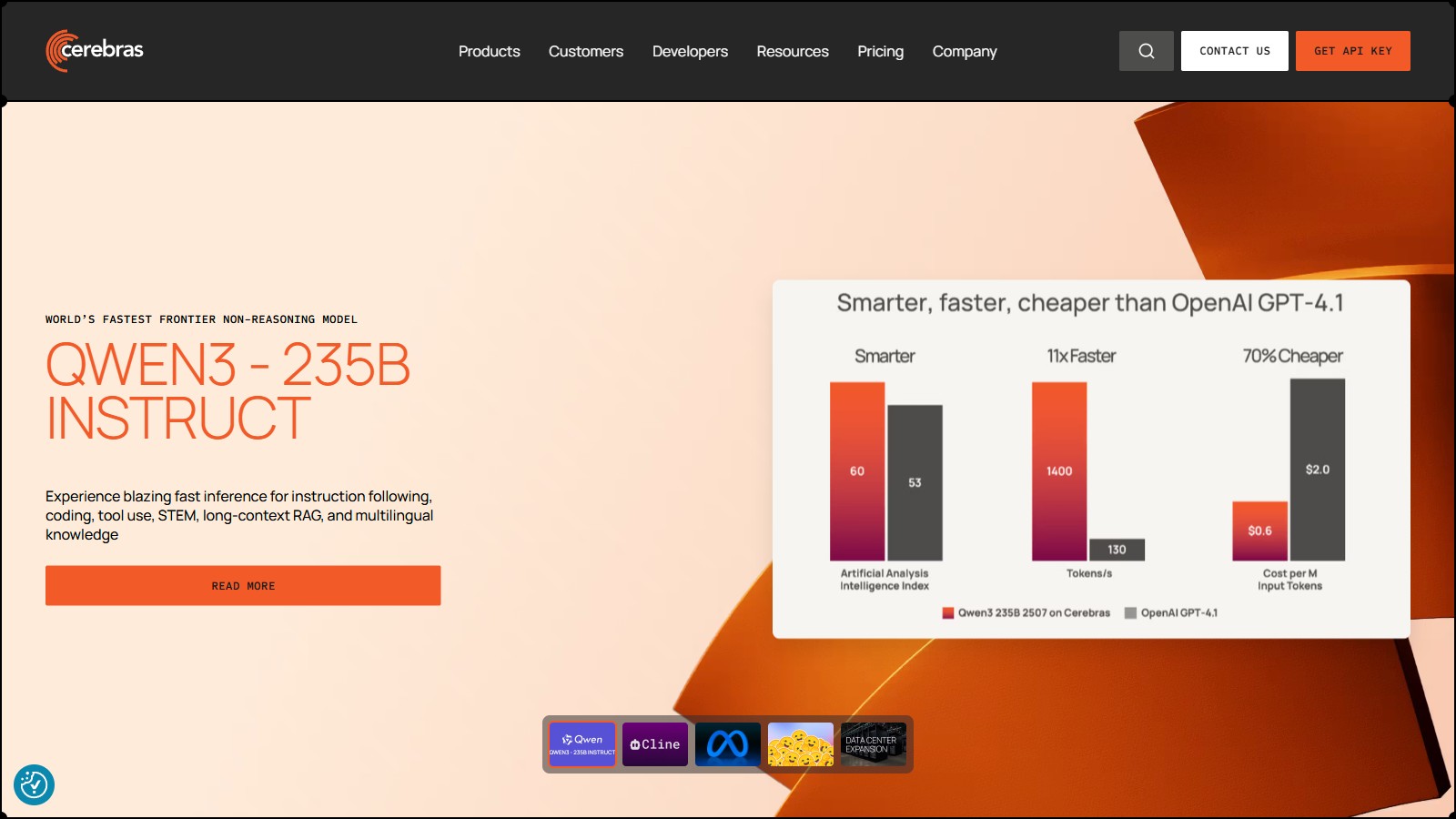The height and width of the screenshot is (819, 1456).
Task: Click the Contact Us button
Action: 1234,51
